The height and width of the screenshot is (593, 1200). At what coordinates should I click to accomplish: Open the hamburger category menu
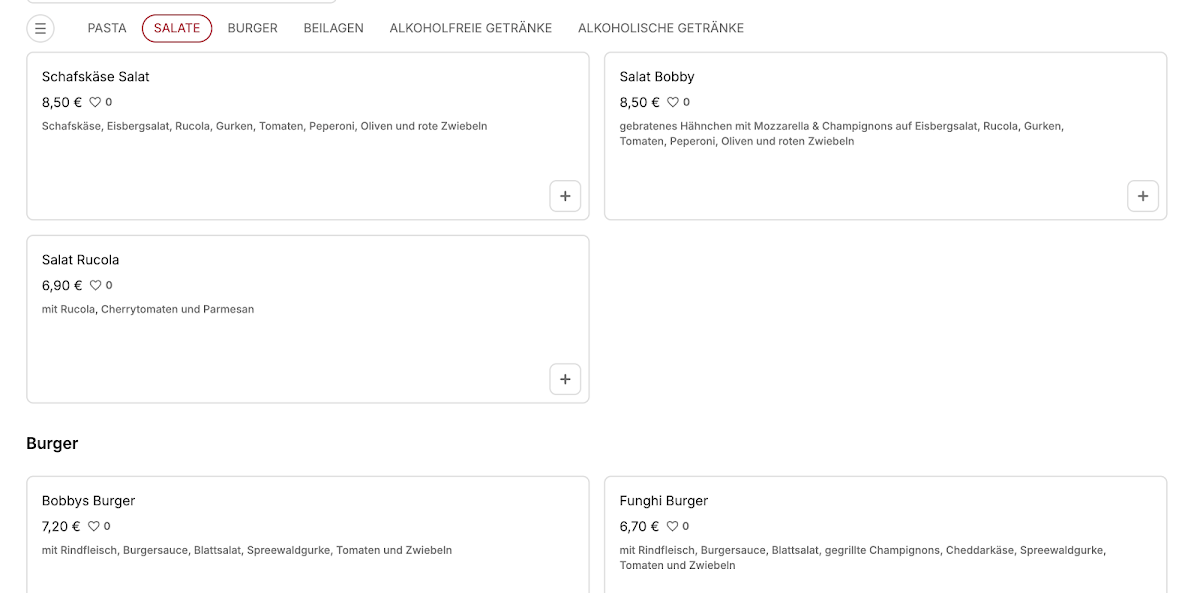pyautogui.click(x=40, y=28)
